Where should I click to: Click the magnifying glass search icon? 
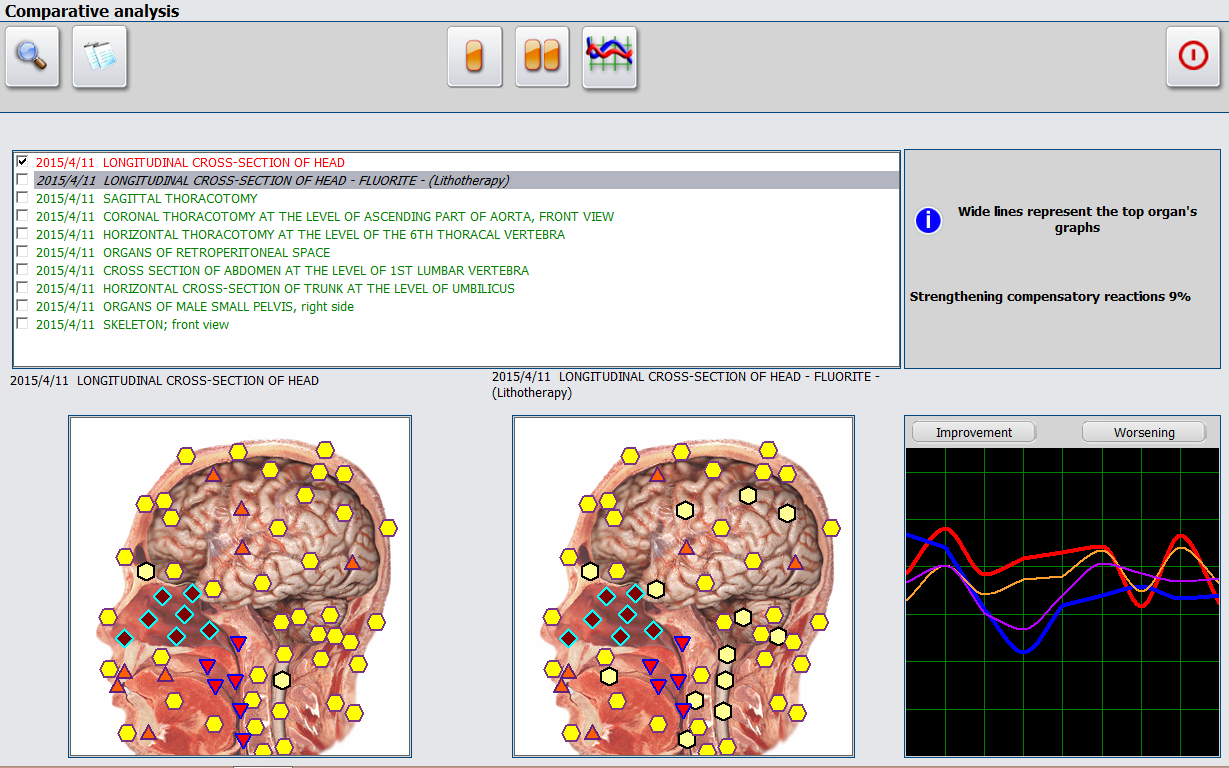(x=33, y=57)
